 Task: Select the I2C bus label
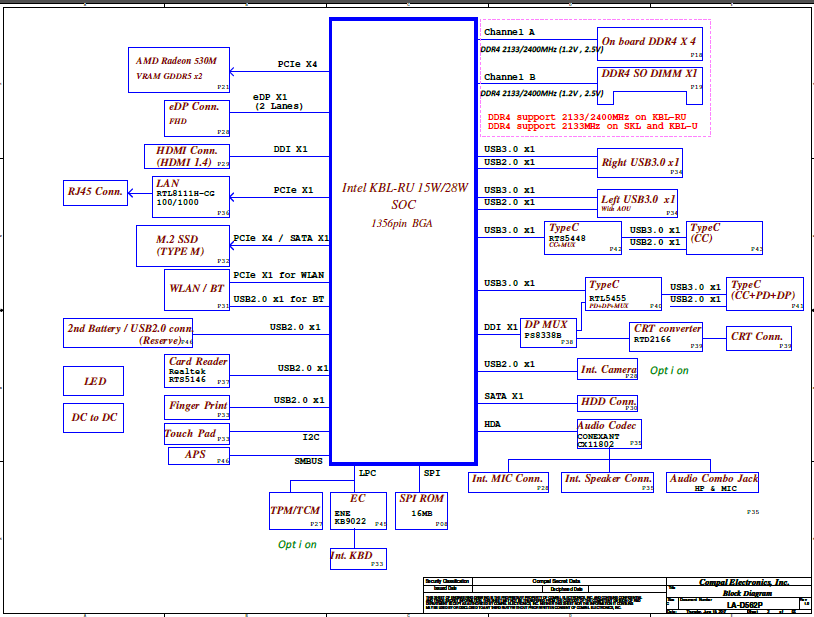click(x=311, y=437)
